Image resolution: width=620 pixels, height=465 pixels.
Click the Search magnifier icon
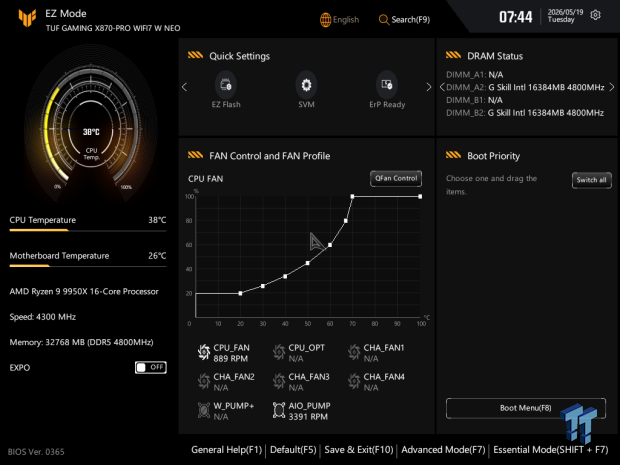(x=383, y=20)
